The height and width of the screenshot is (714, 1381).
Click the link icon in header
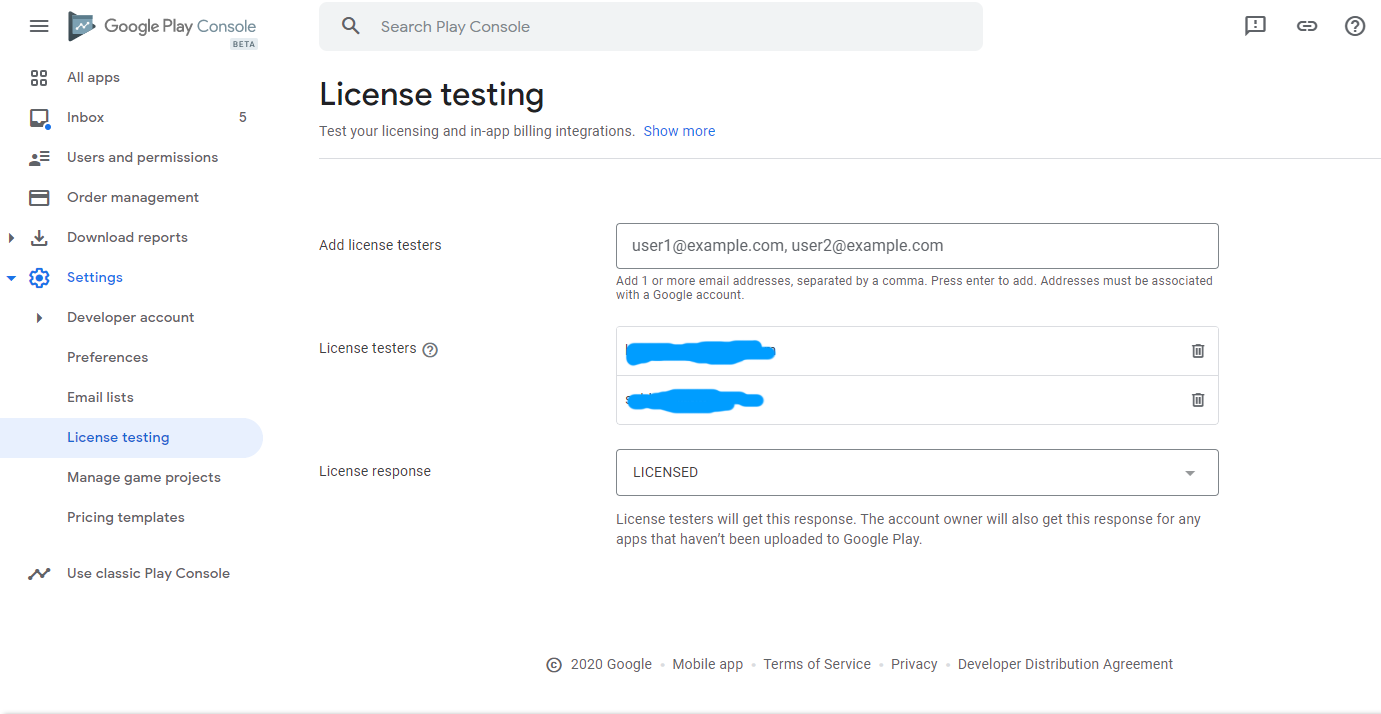1306,26
